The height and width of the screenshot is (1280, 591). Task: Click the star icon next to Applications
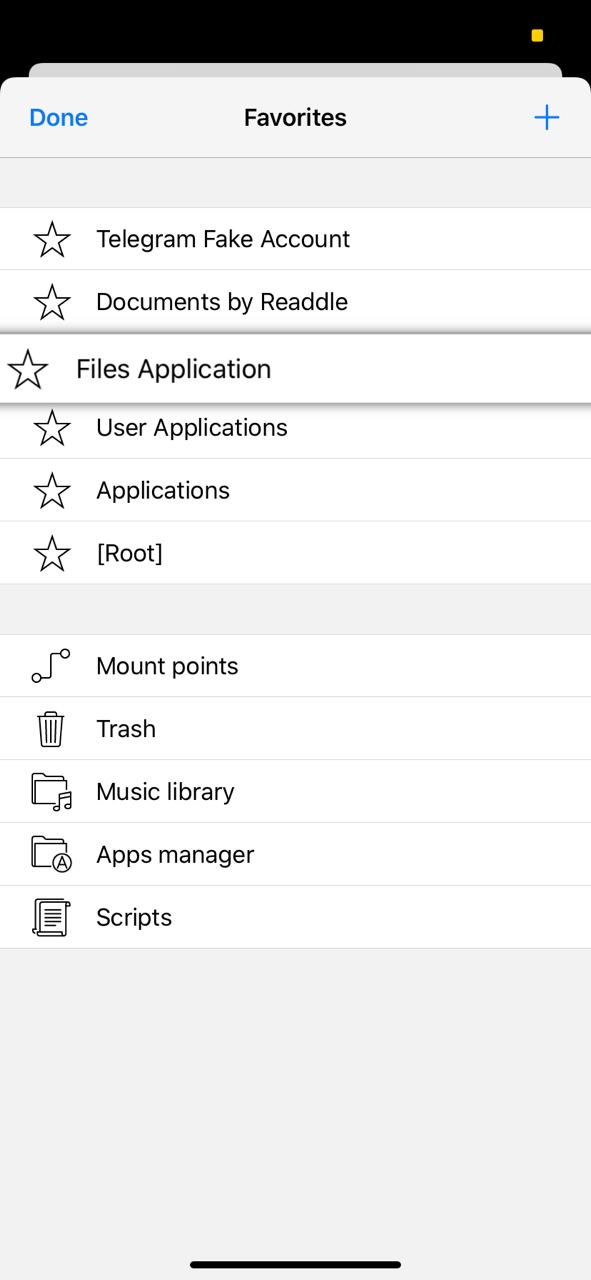click(x=52, y=491)
